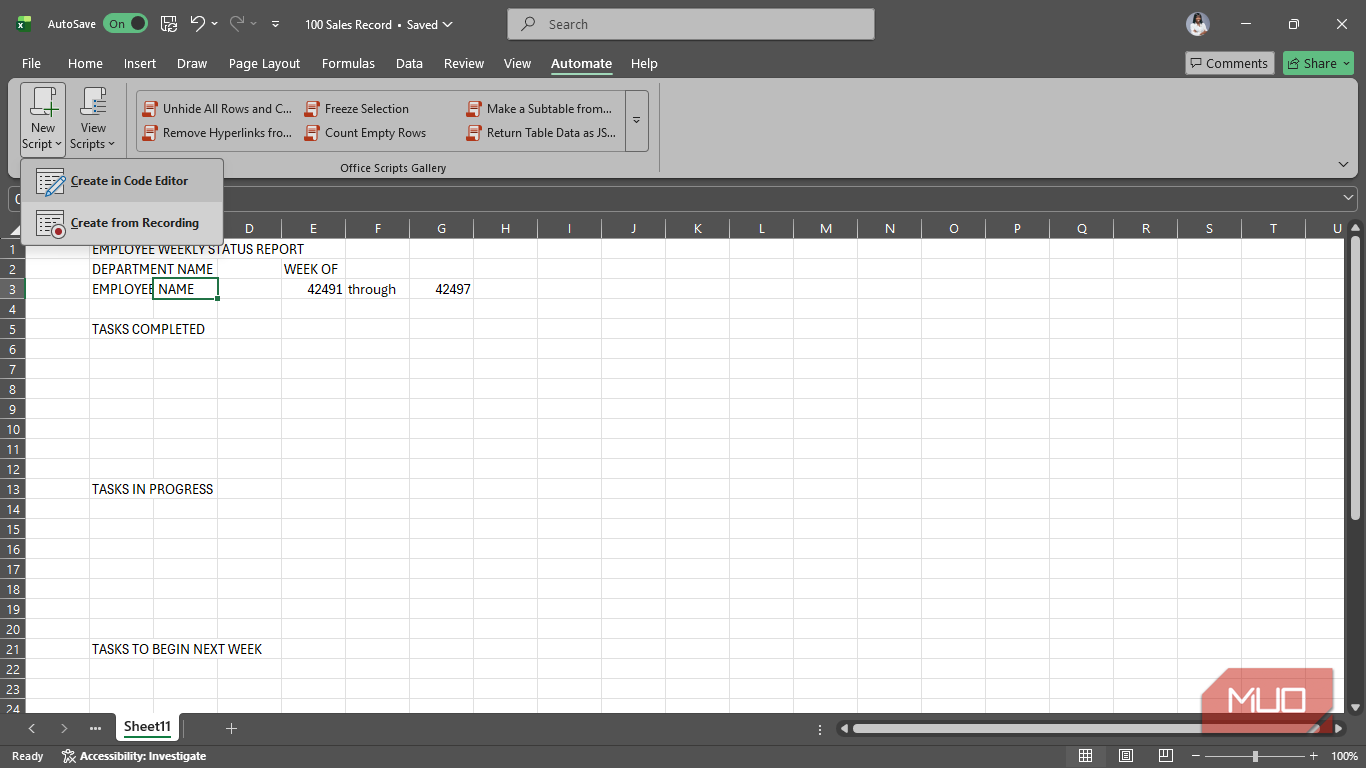
Task: Open the New Script button
Action: (x=43, y=119)
